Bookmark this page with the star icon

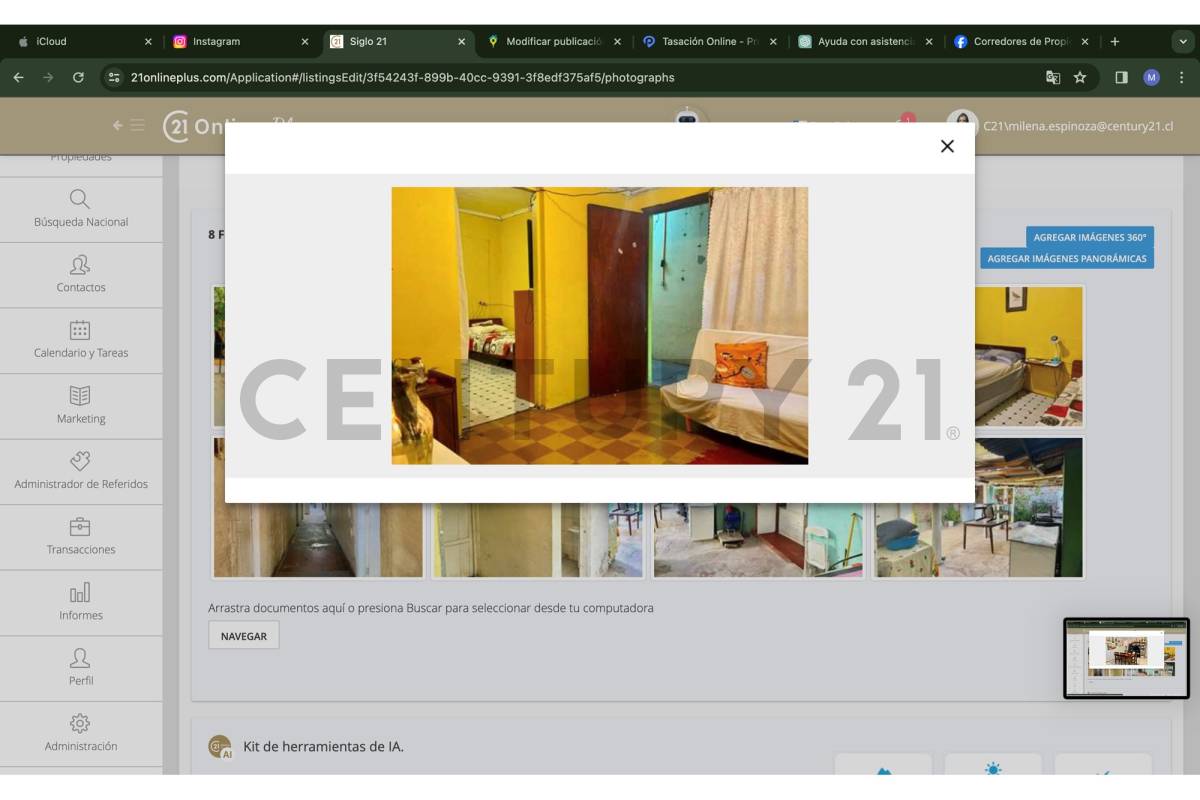(x=1080, y=77)
